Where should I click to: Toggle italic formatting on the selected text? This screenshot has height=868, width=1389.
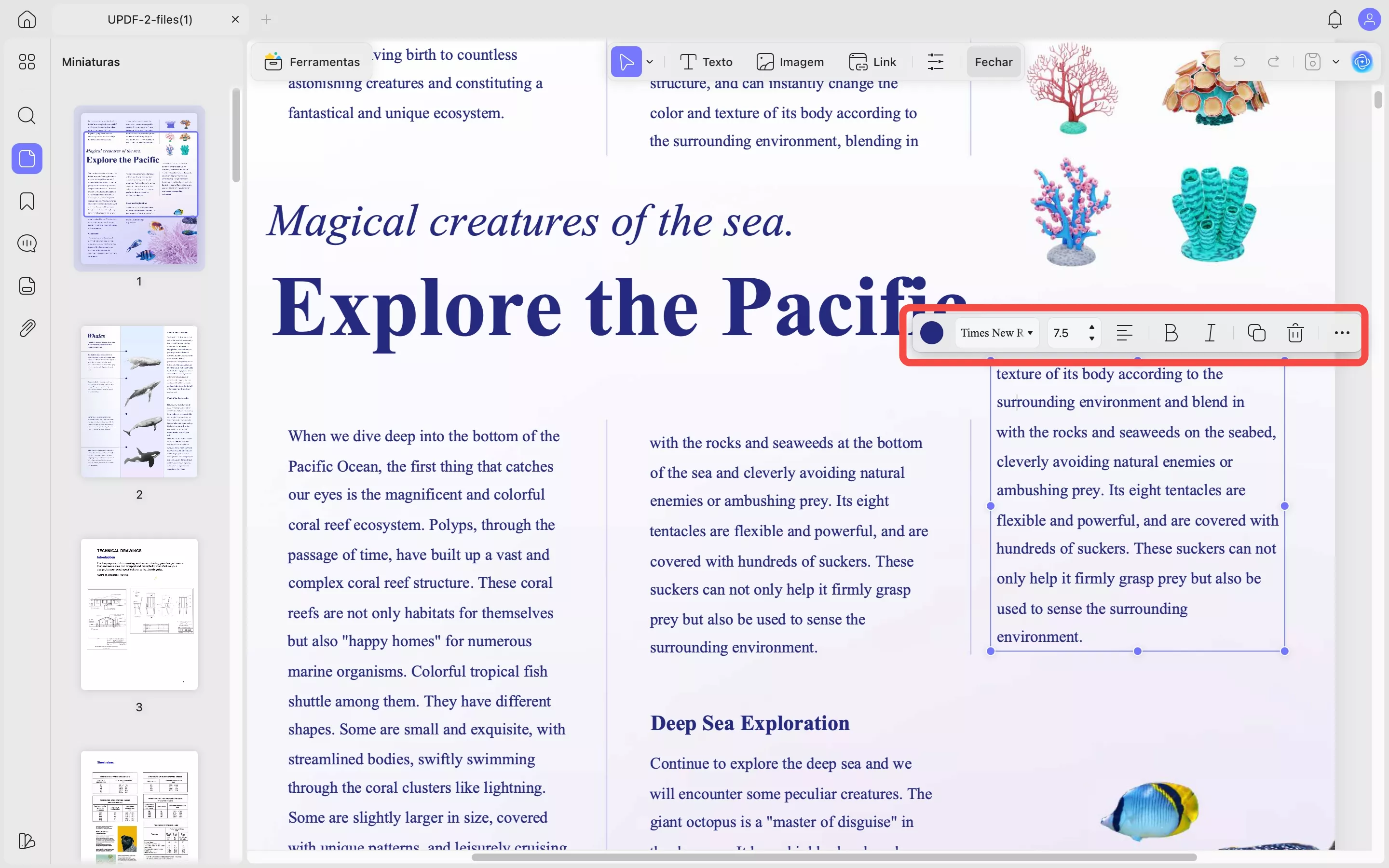[x=1210, y=333]
